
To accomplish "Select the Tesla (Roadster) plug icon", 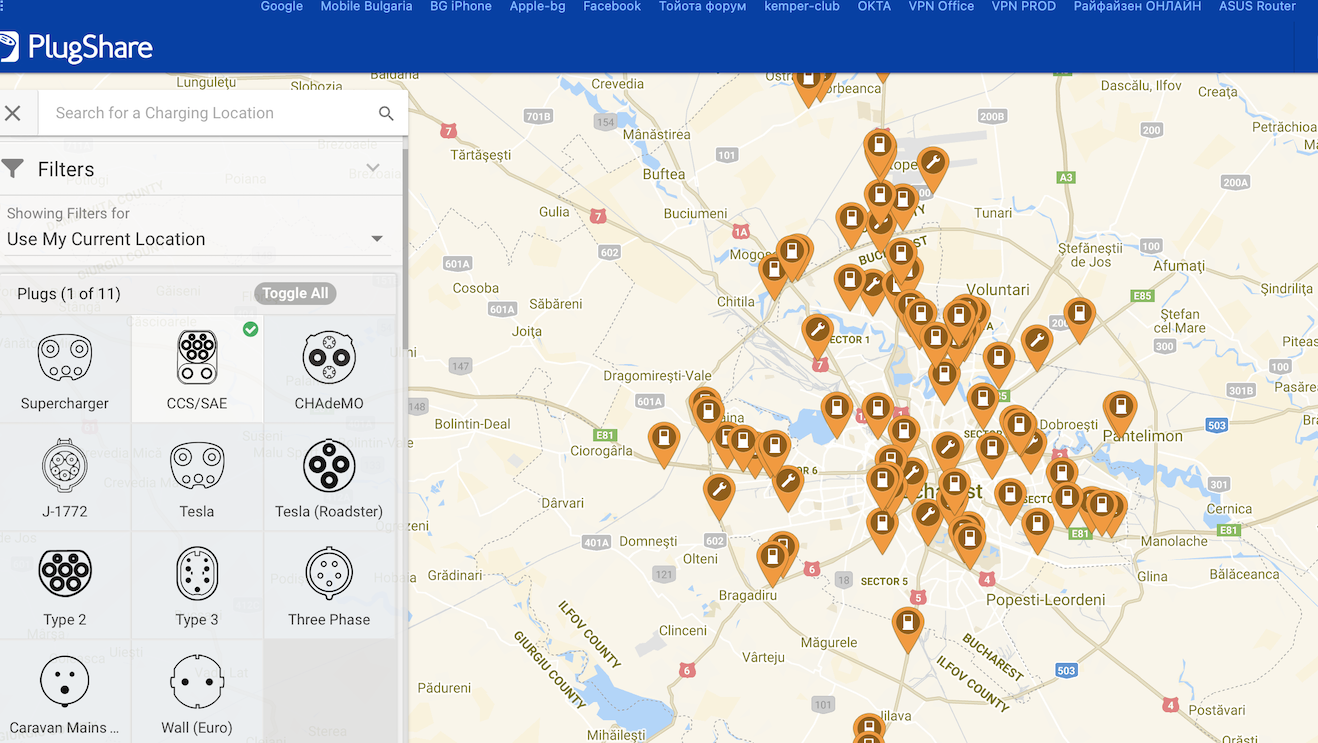I will 329,467.
